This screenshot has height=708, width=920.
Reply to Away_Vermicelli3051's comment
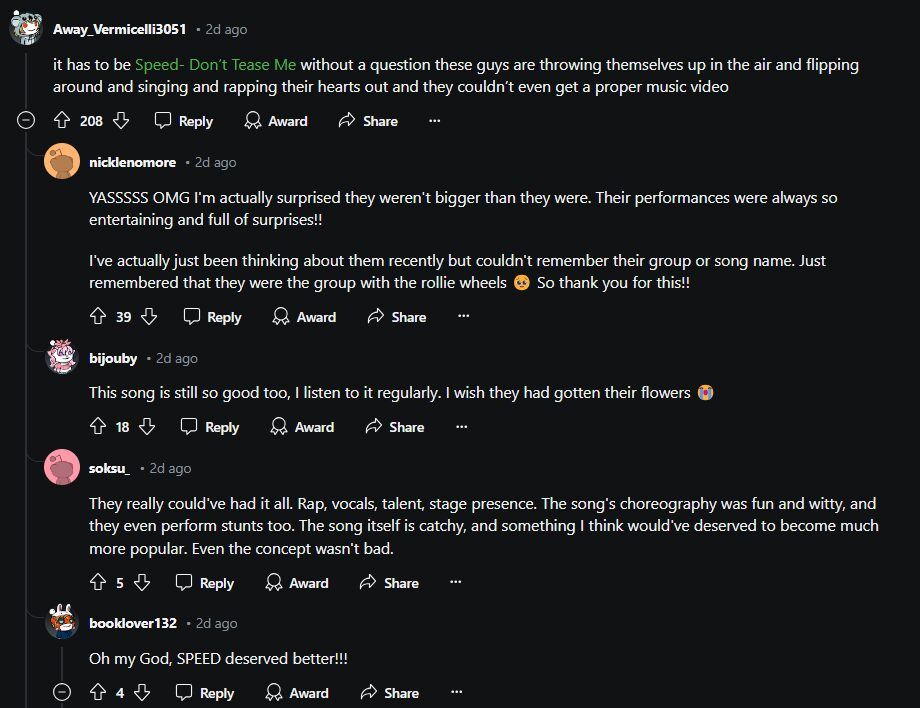pos(184,121)
